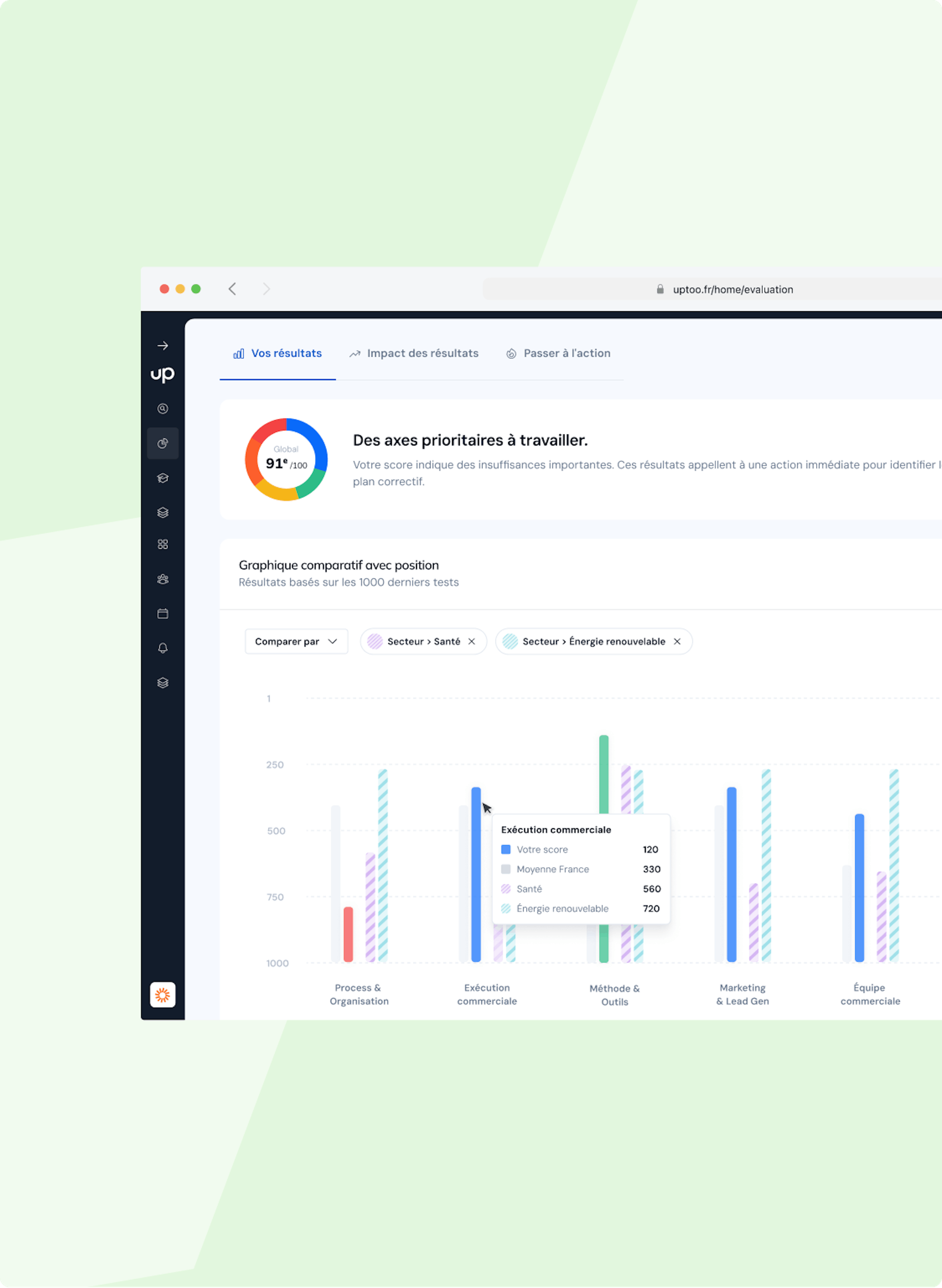The width and height of the screenshot is (942, 1288).
Task: Remove the 'Énergie renouvelable' filter chip
Action: [x=677, y=641]
